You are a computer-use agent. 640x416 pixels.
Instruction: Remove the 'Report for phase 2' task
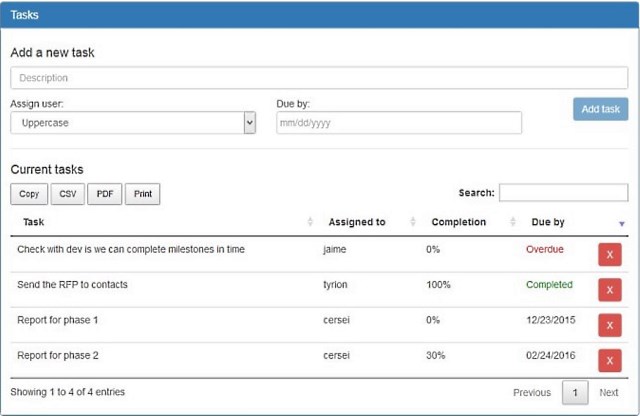[x=610, y=360]
